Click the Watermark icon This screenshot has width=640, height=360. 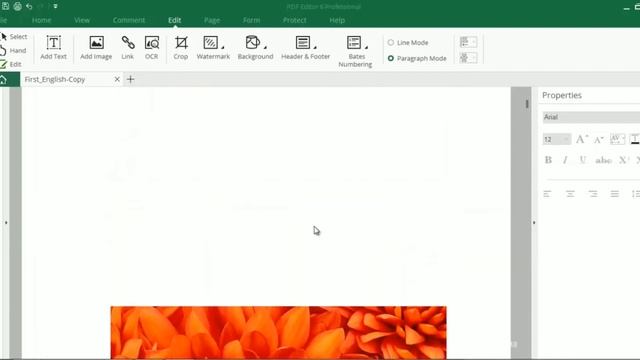tap(211, 42)
